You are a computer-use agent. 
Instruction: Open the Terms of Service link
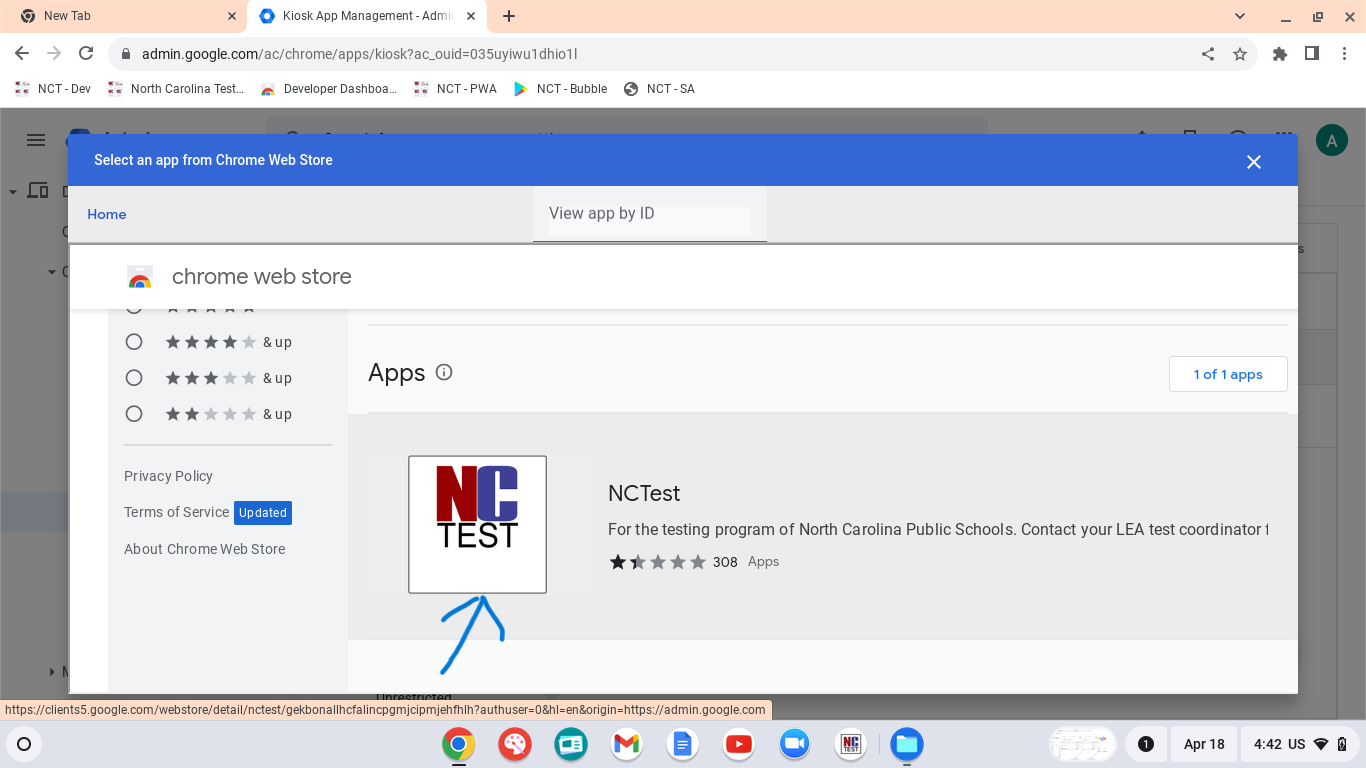(x=177, y=512)
